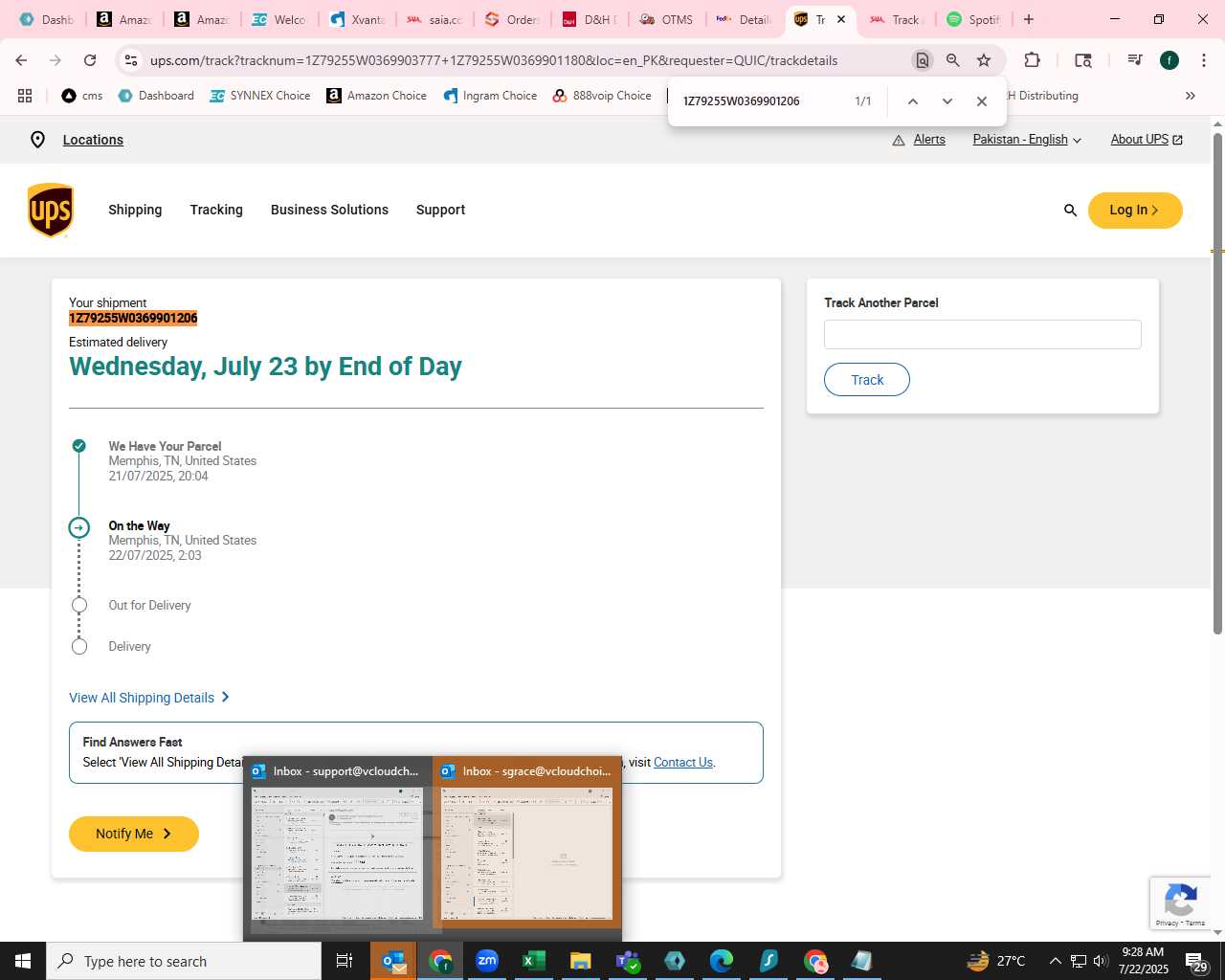The image size is (1225, 980).
Task: Open Zoom from the taskbar
Action: point(487,961)
